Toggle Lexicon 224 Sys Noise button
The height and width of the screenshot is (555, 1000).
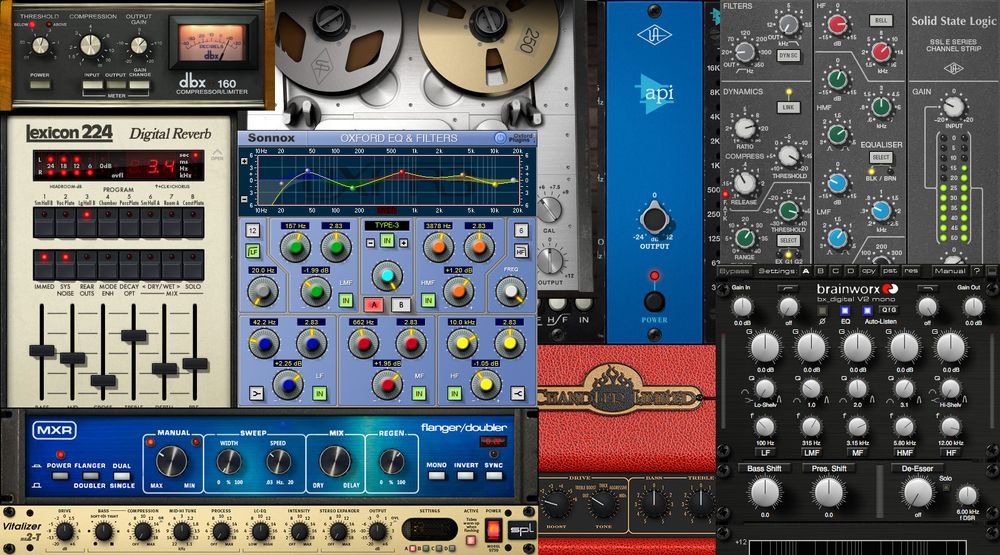[66, 265]
